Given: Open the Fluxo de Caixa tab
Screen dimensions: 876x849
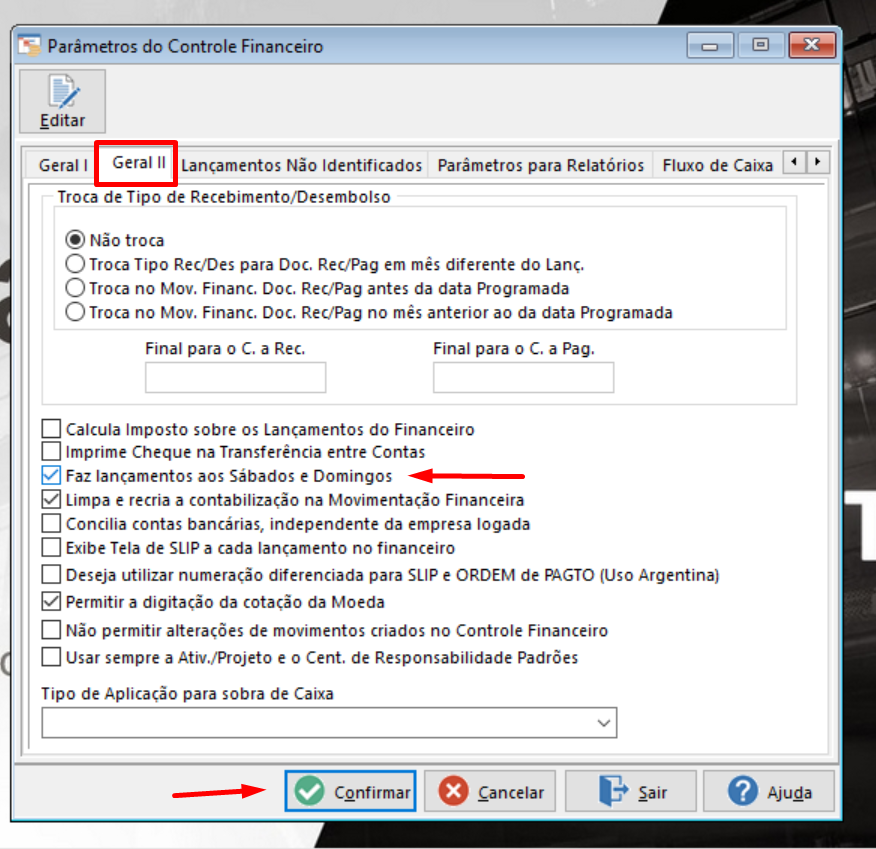Looking at the screenshot, I should (x=717, y=165).
